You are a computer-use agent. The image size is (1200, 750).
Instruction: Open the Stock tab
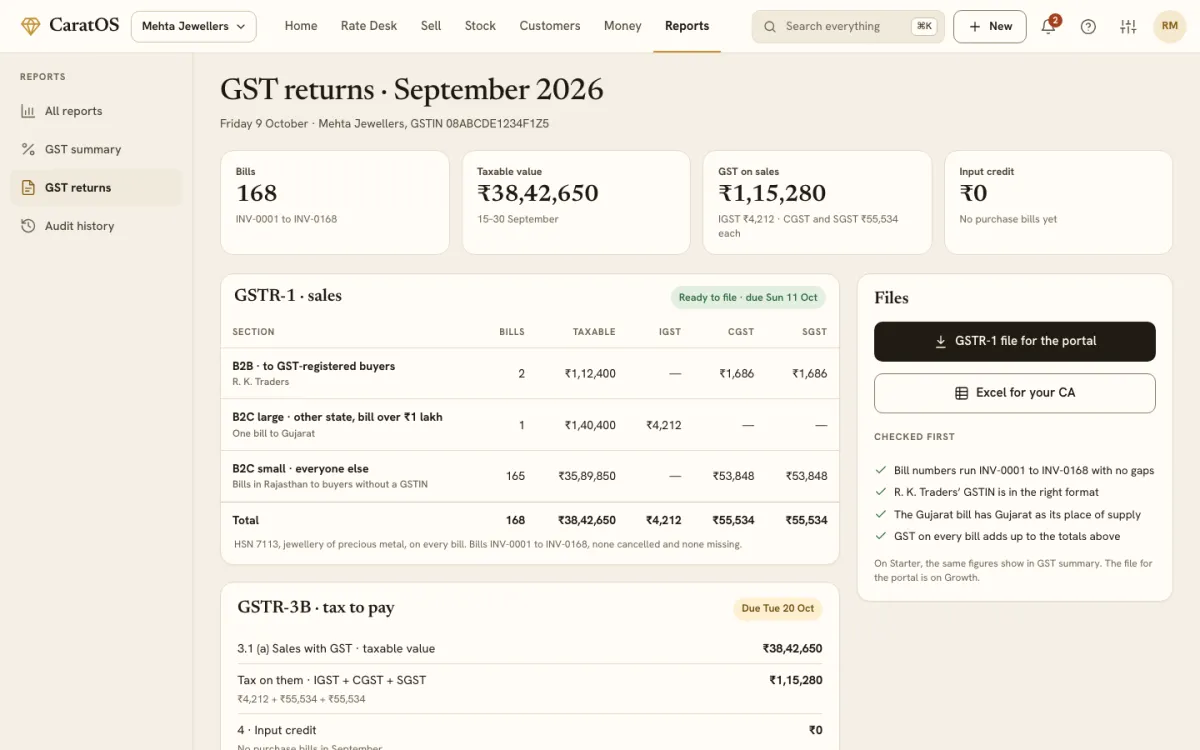pos(480,26)
